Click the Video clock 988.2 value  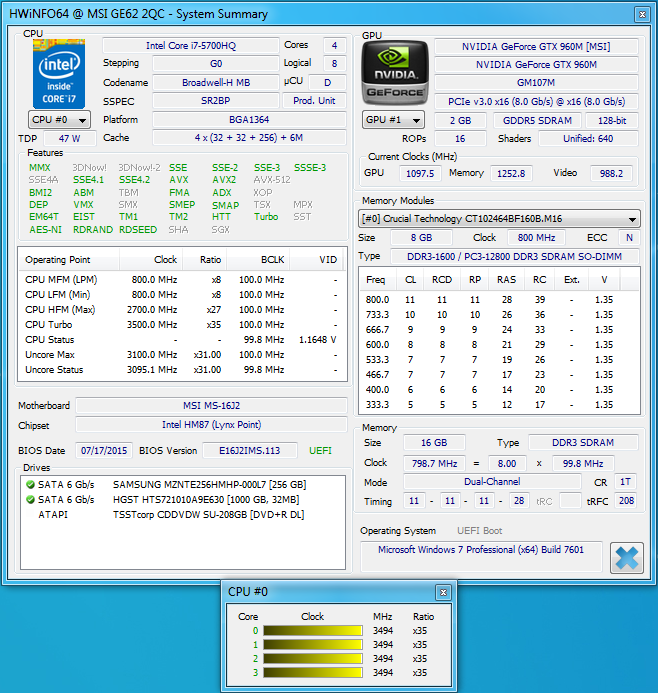(x=611, y=173)
